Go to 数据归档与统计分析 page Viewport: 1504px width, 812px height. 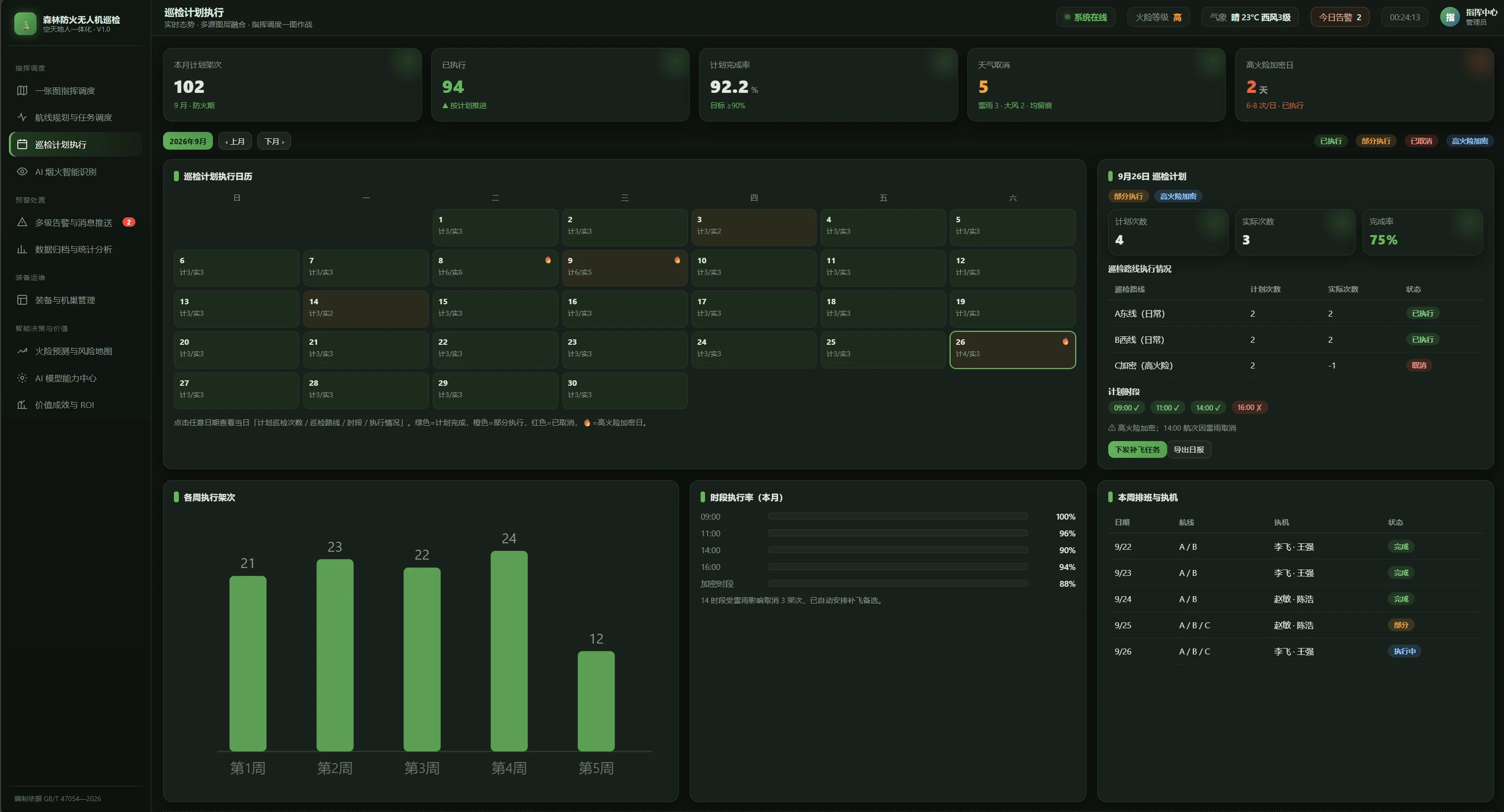pyautogui.click(x=76, y=249)
